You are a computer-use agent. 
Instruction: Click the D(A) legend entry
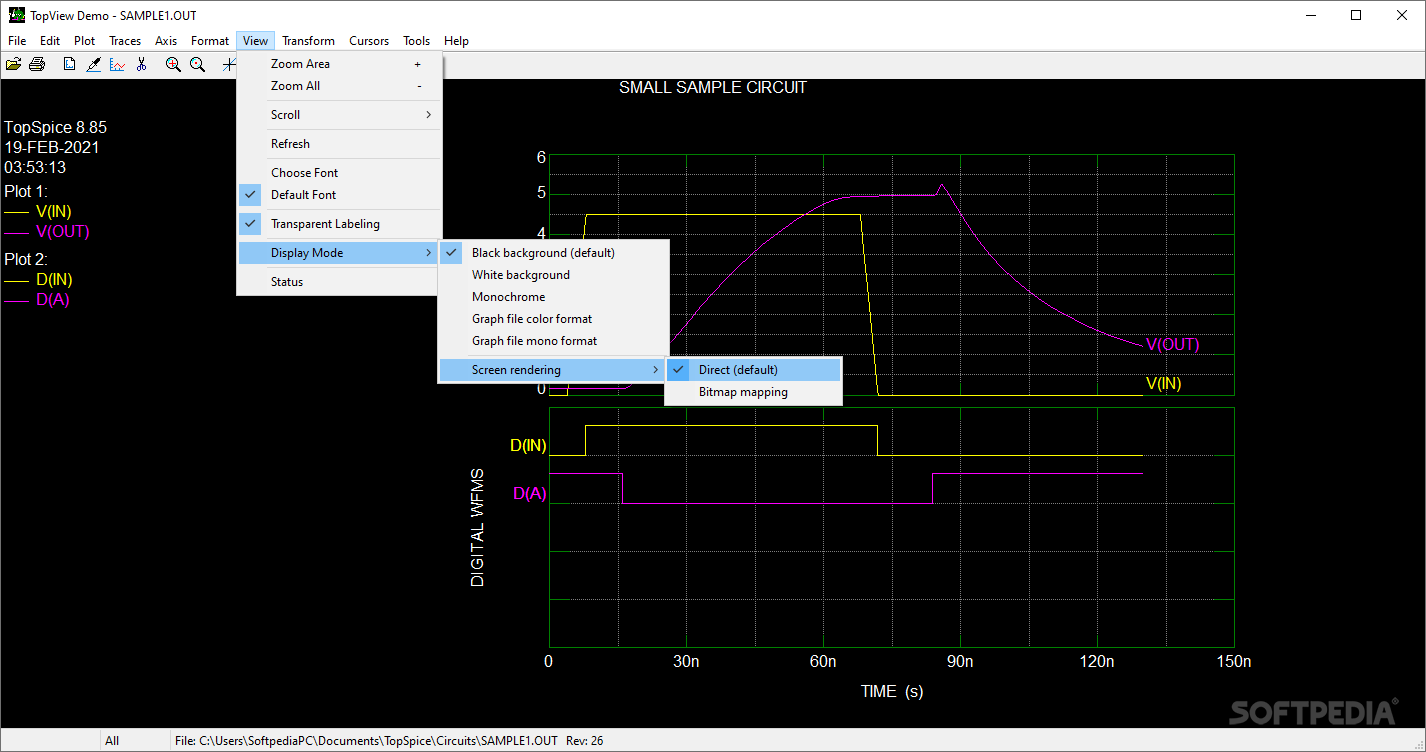click(52, 299)
